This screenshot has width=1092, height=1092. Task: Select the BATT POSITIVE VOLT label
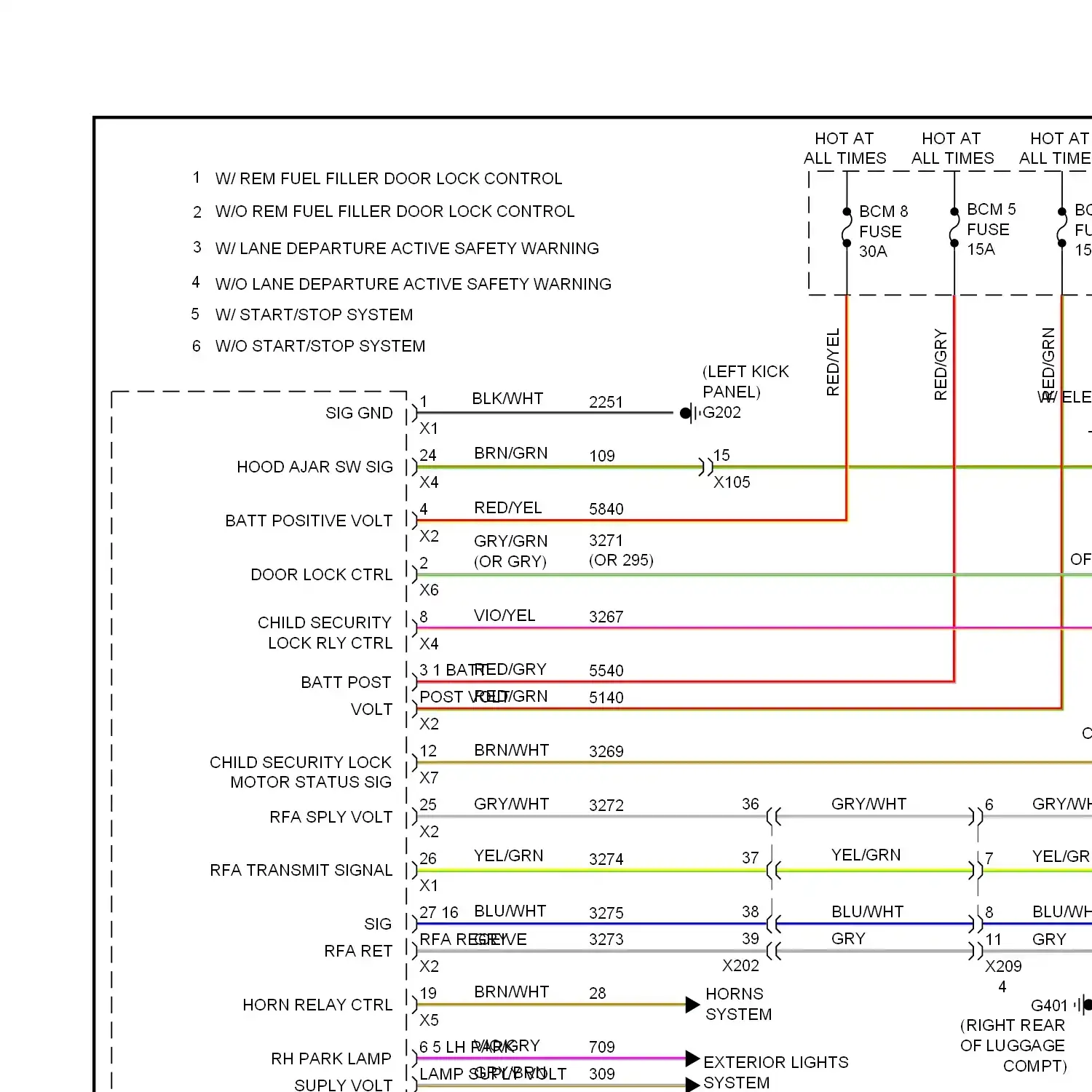pos(309,521)
